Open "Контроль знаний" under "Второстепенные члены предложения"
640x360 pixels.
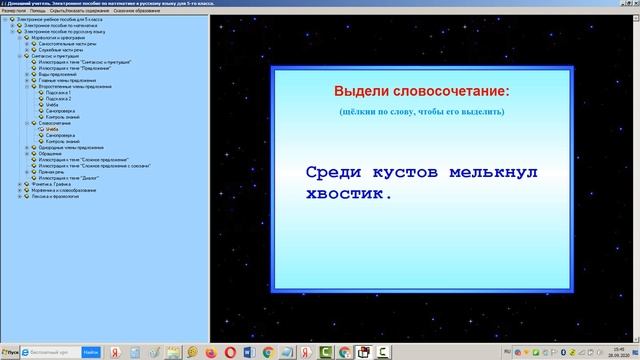click(x=63, y=117)
